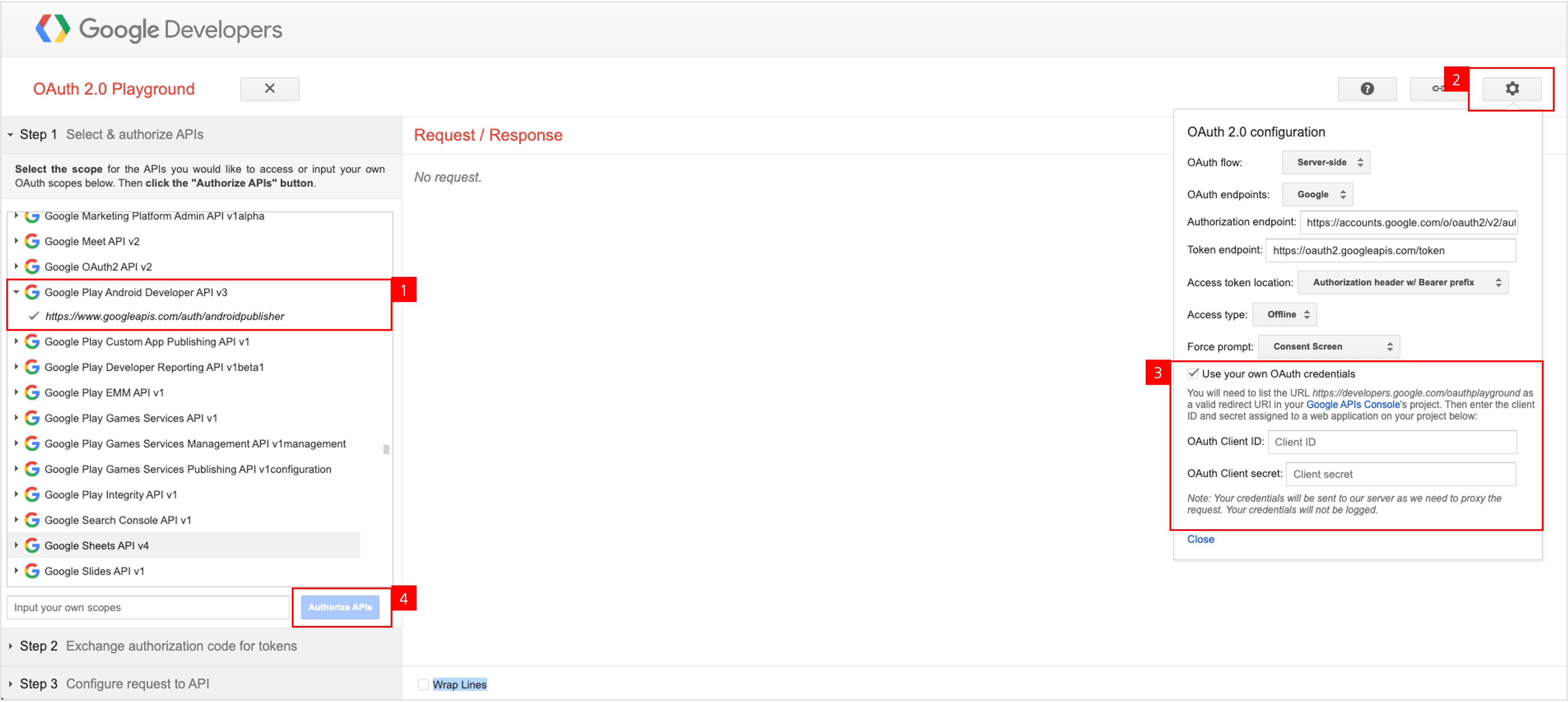Select Google Sheets API v4 row

click(x=184, y=546)
